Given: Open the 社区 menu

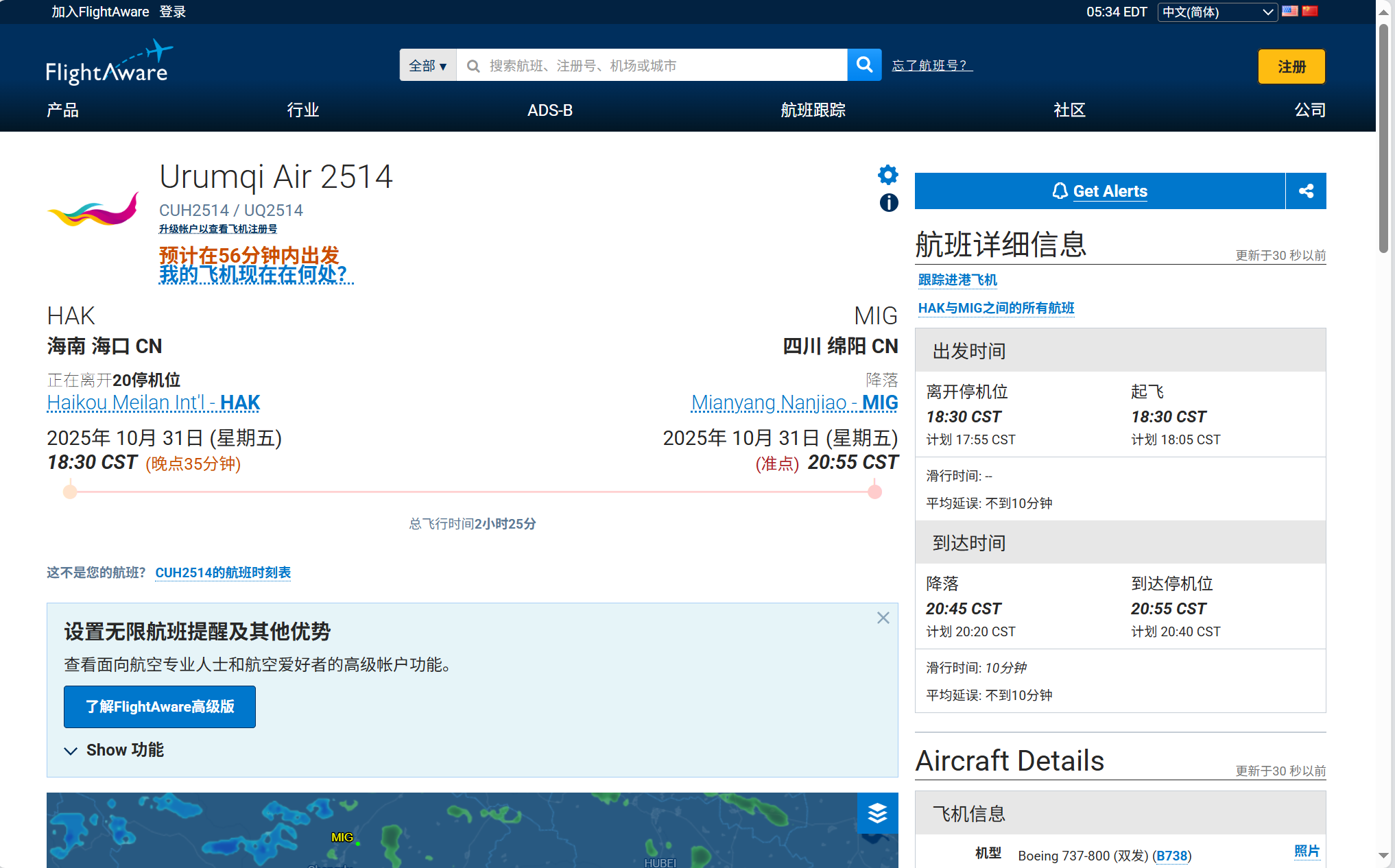Looking at the screenshot, I should 1070,110.
